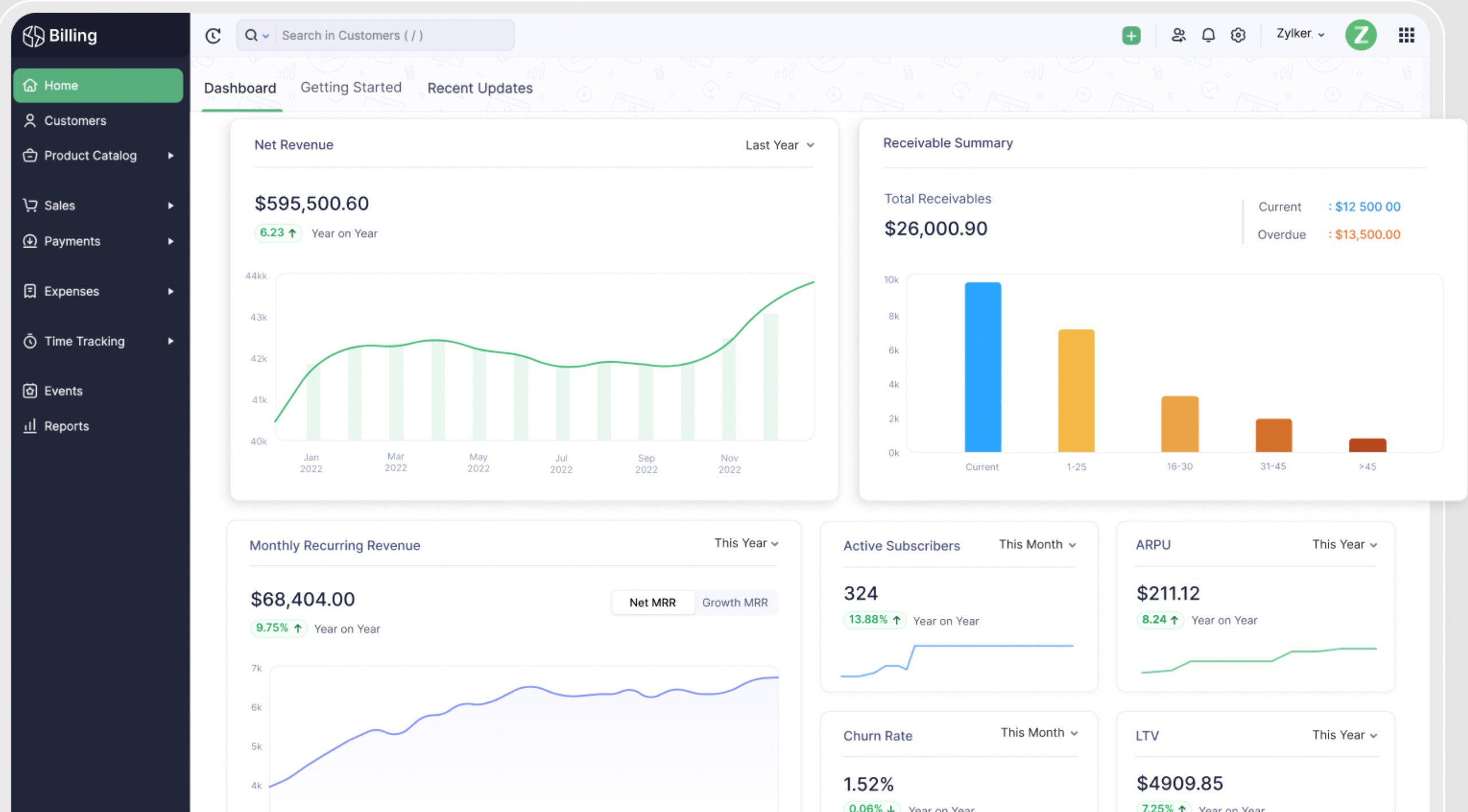This screenshot has height=812, width=1468.
Task: Open the users referral icon
Action: click(1178, 36)
